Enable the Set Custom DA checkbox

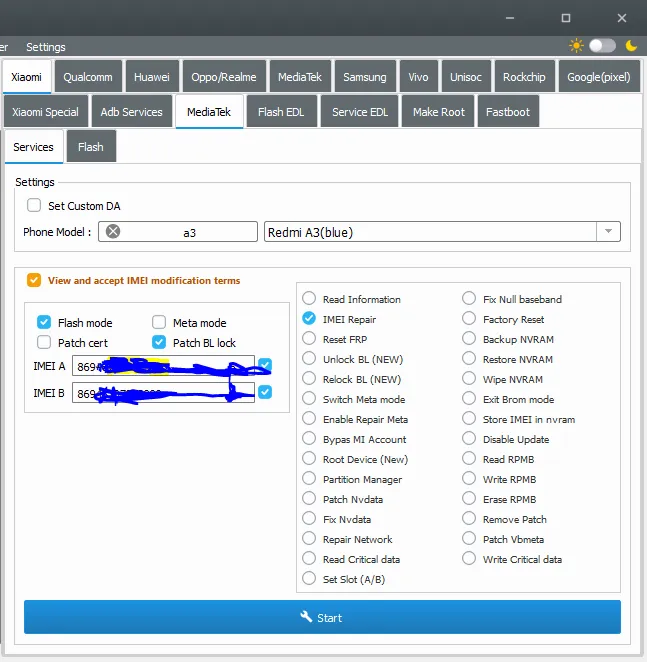(x=35, y=206)
